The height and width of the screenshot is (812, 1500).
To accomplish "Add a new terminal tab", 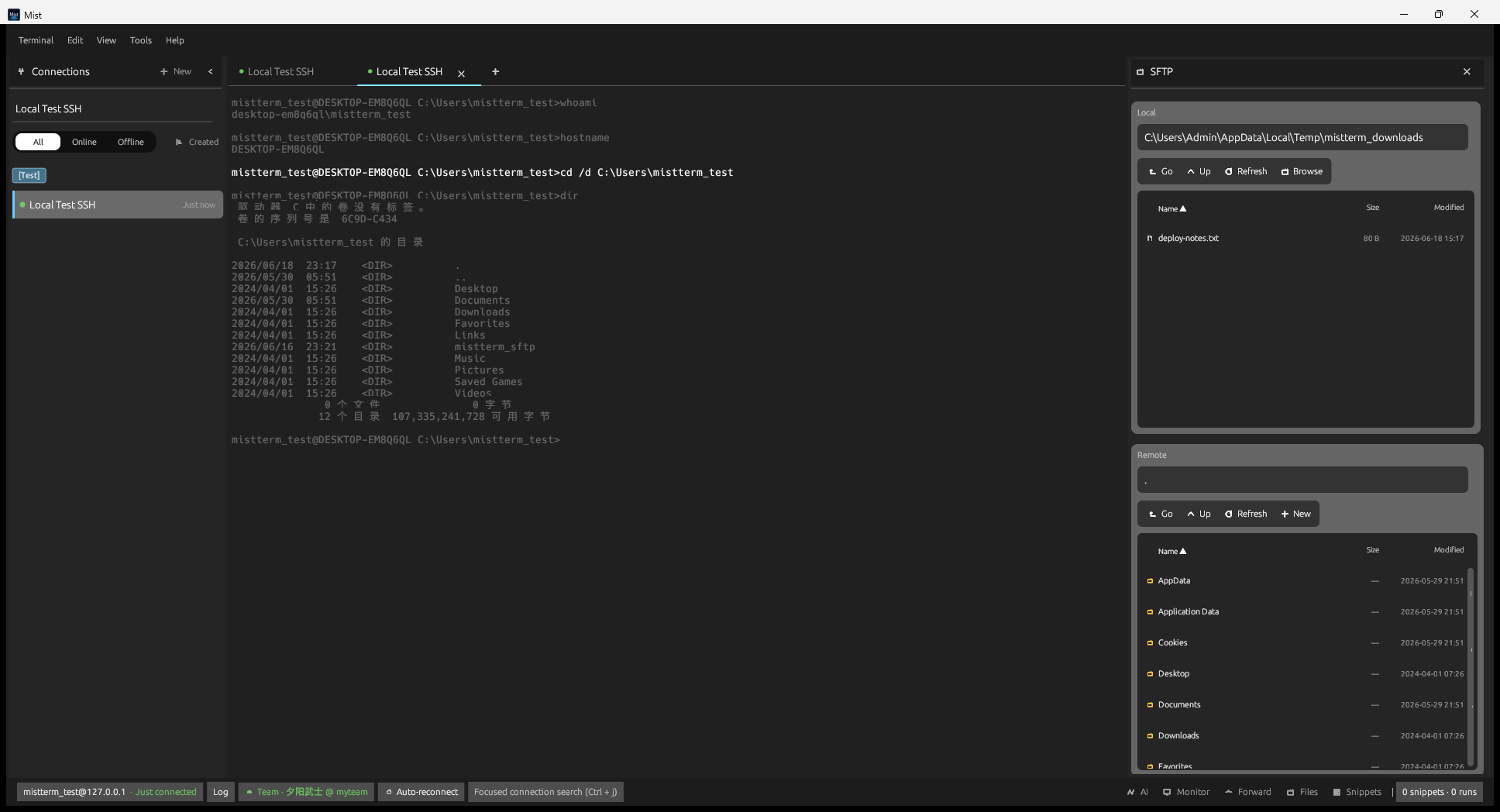I will point(495,71).
